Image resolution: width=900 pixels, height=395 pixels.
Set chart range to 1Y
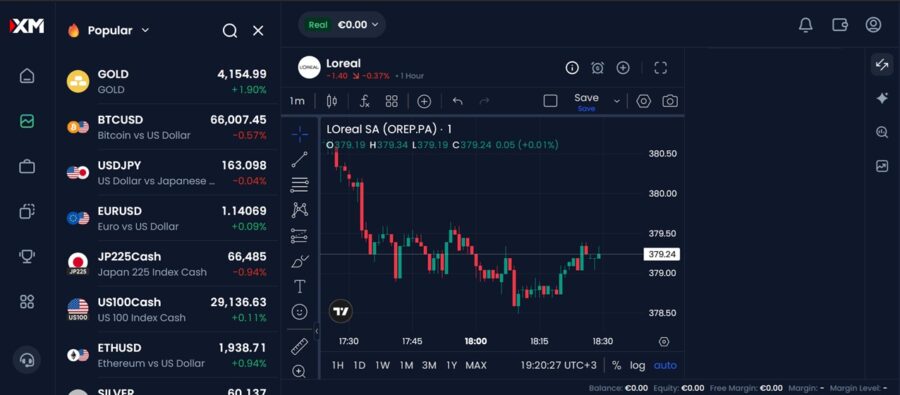click(x=452, y=365)
